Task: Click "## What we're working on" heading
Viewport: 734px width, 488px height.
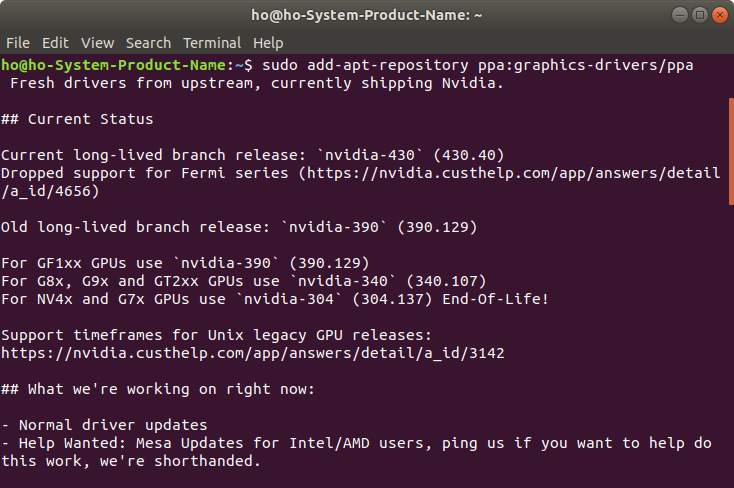Action: tap(158, 389)
